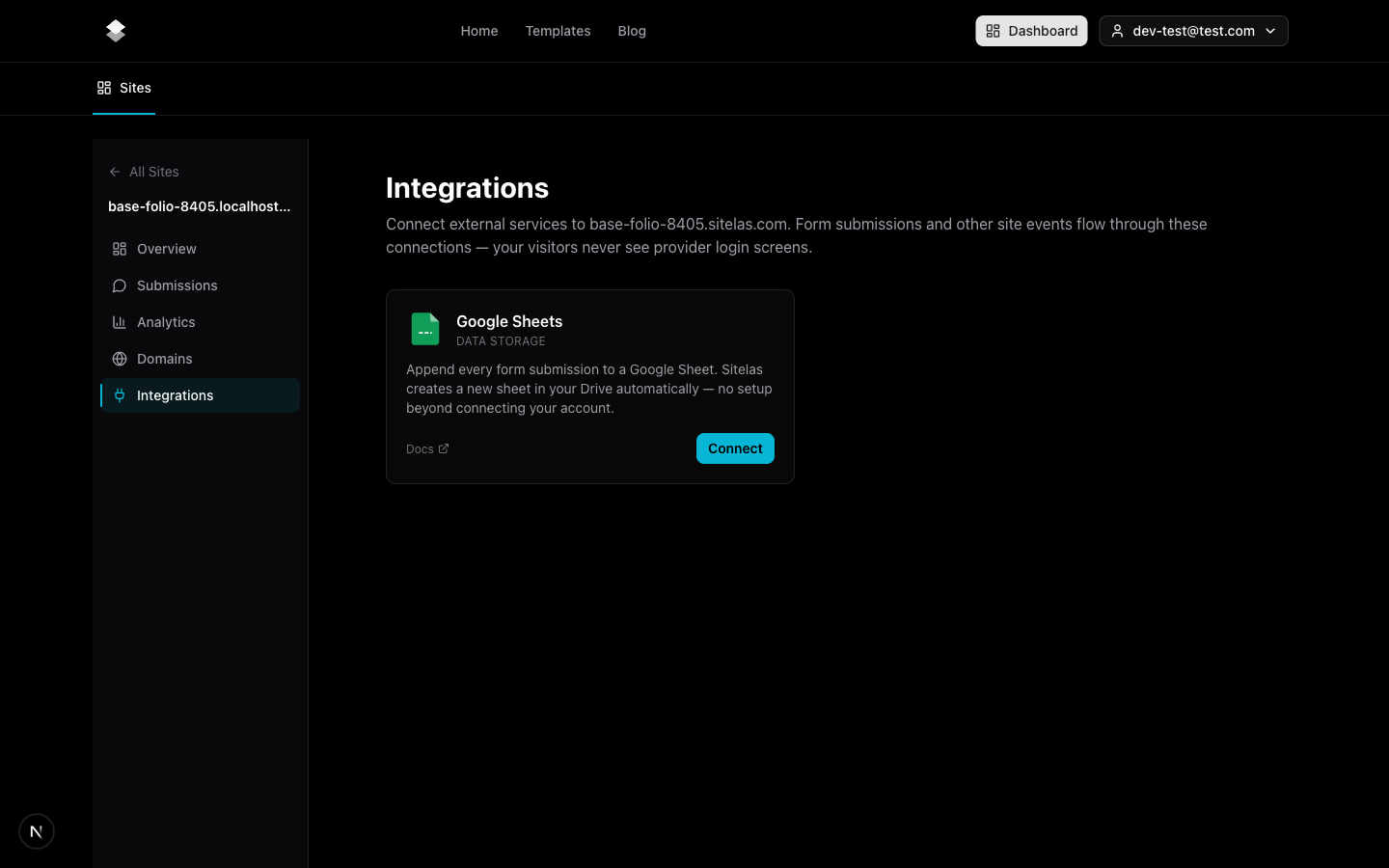The image size is (1389, 868).
Task: Click the Submissions chat bubble icon
Action: 120,285
